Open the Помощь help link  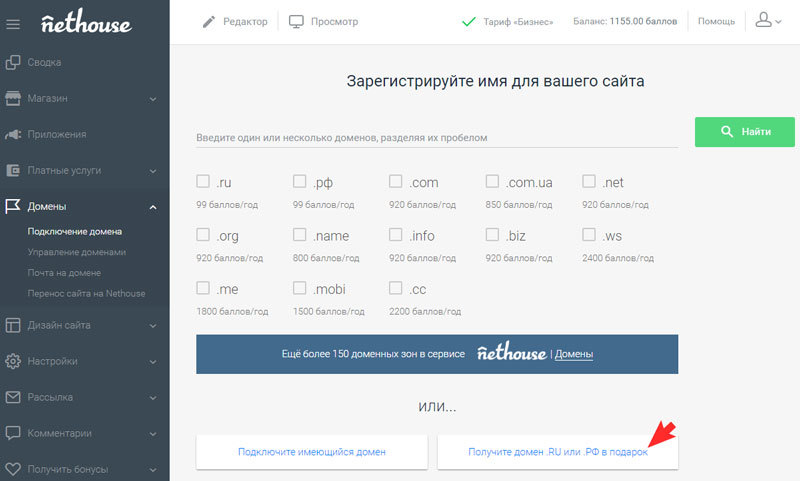tap(716, 21)
